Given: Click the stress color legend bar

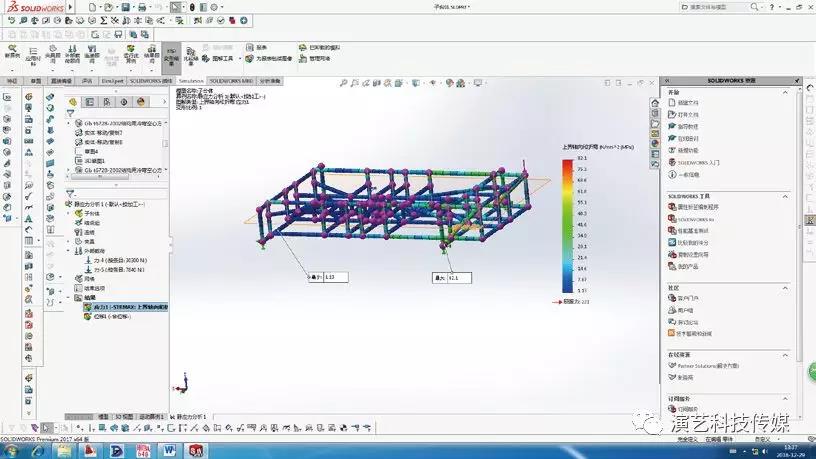Looking at the screenshot, I should coord(567,226).
